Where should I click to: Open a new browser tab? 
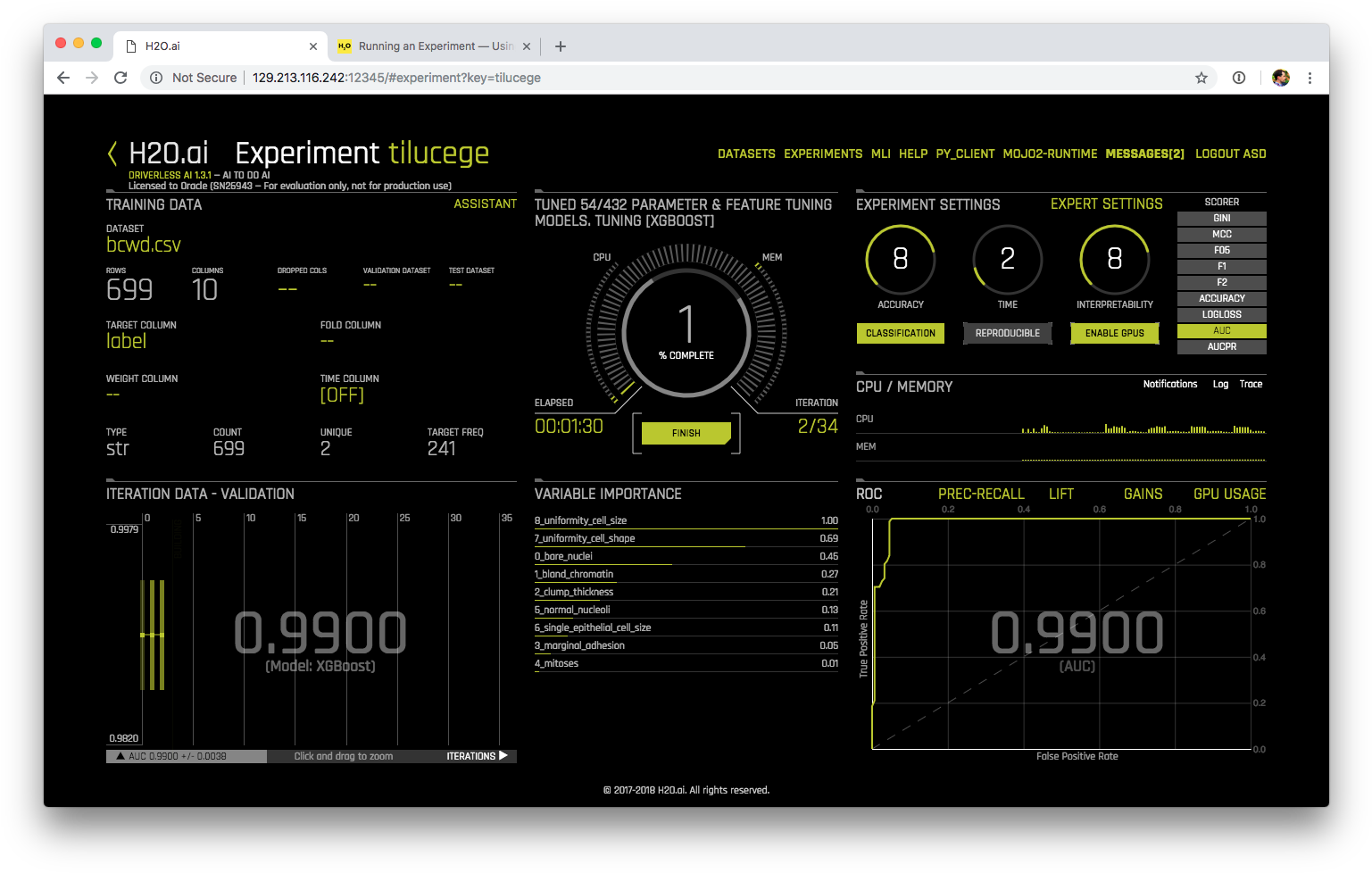[x=561, y=46]
